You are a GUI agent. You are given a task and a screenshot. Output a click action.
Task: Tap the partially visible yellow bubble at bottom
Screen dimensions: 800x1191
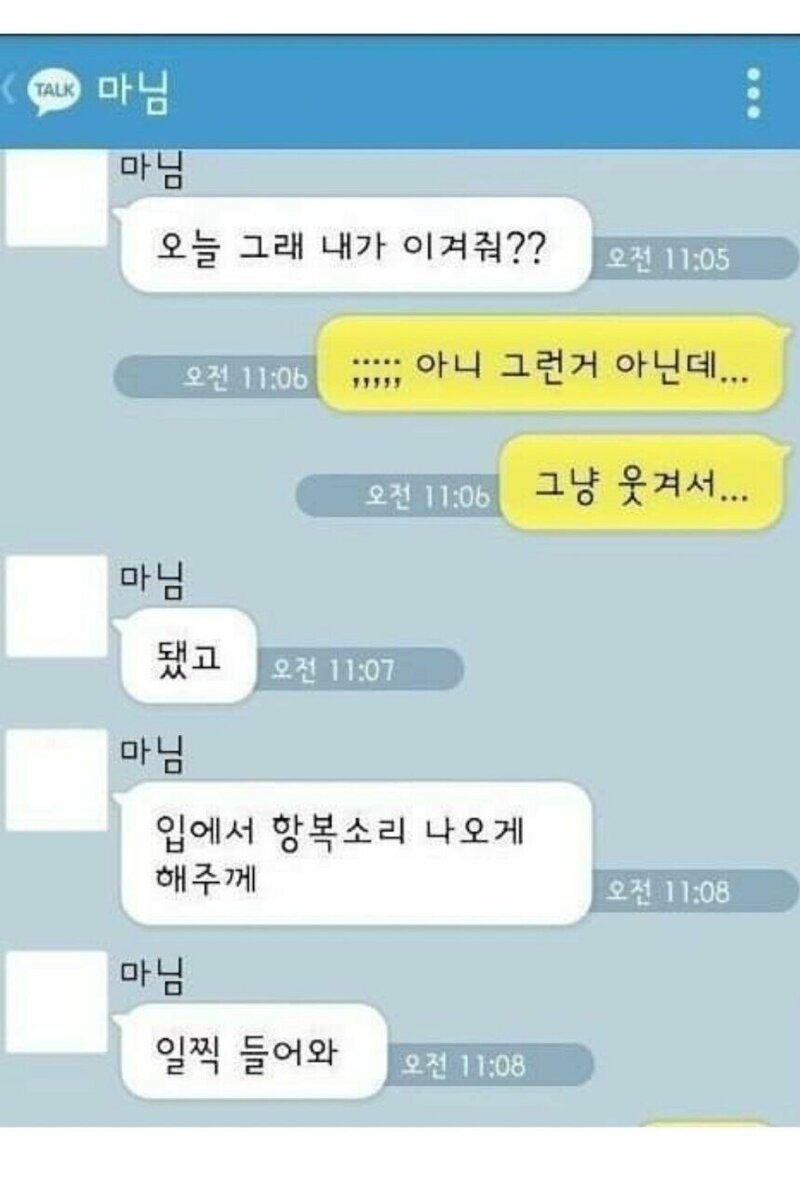click(x=707, y=1122)
